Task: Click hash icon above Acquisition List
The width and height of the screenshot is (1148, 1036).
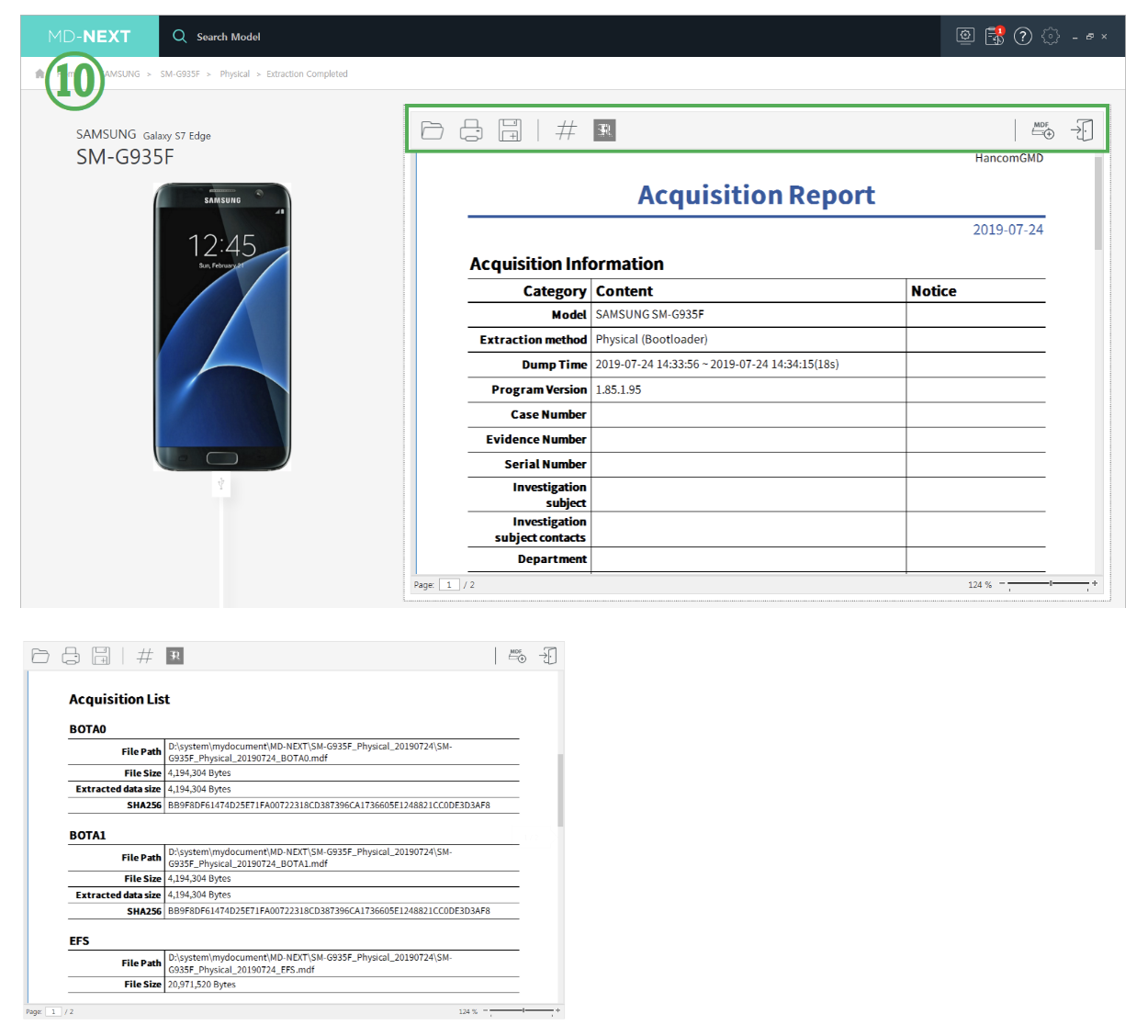Action: [x=144, y=656]
